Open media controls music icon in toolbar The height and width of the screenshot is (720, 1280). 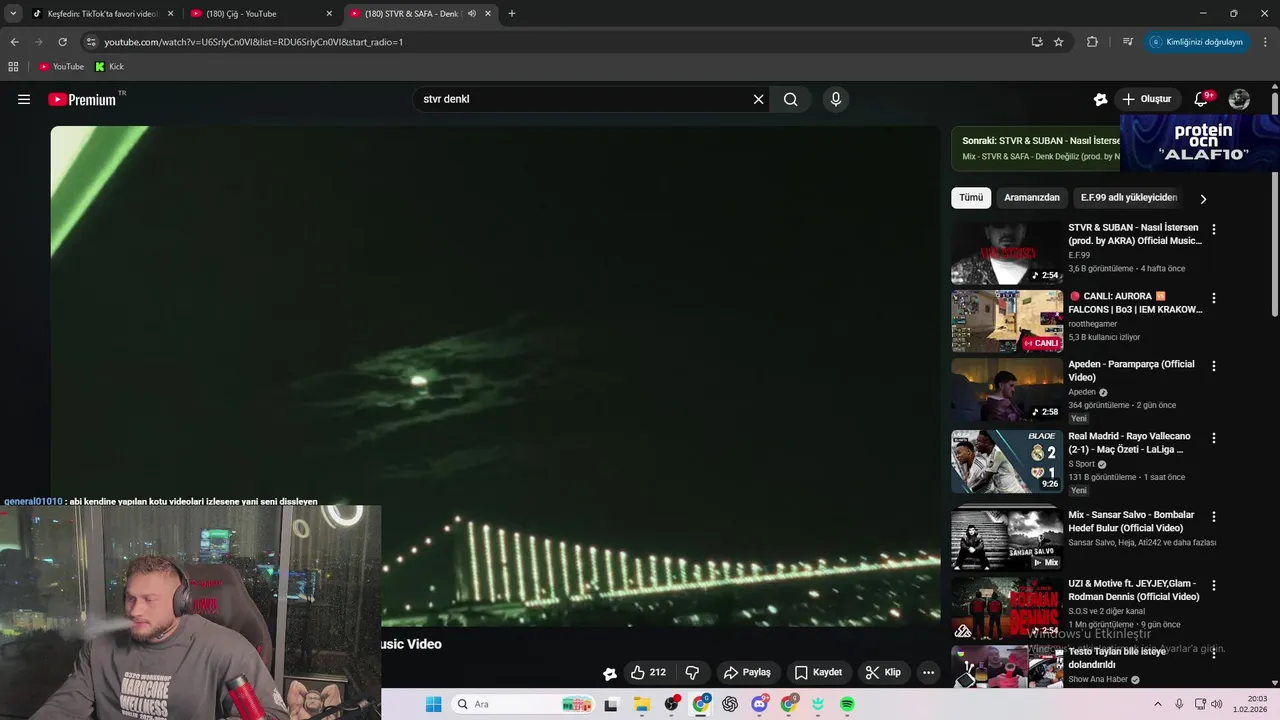coord(1128,42)
